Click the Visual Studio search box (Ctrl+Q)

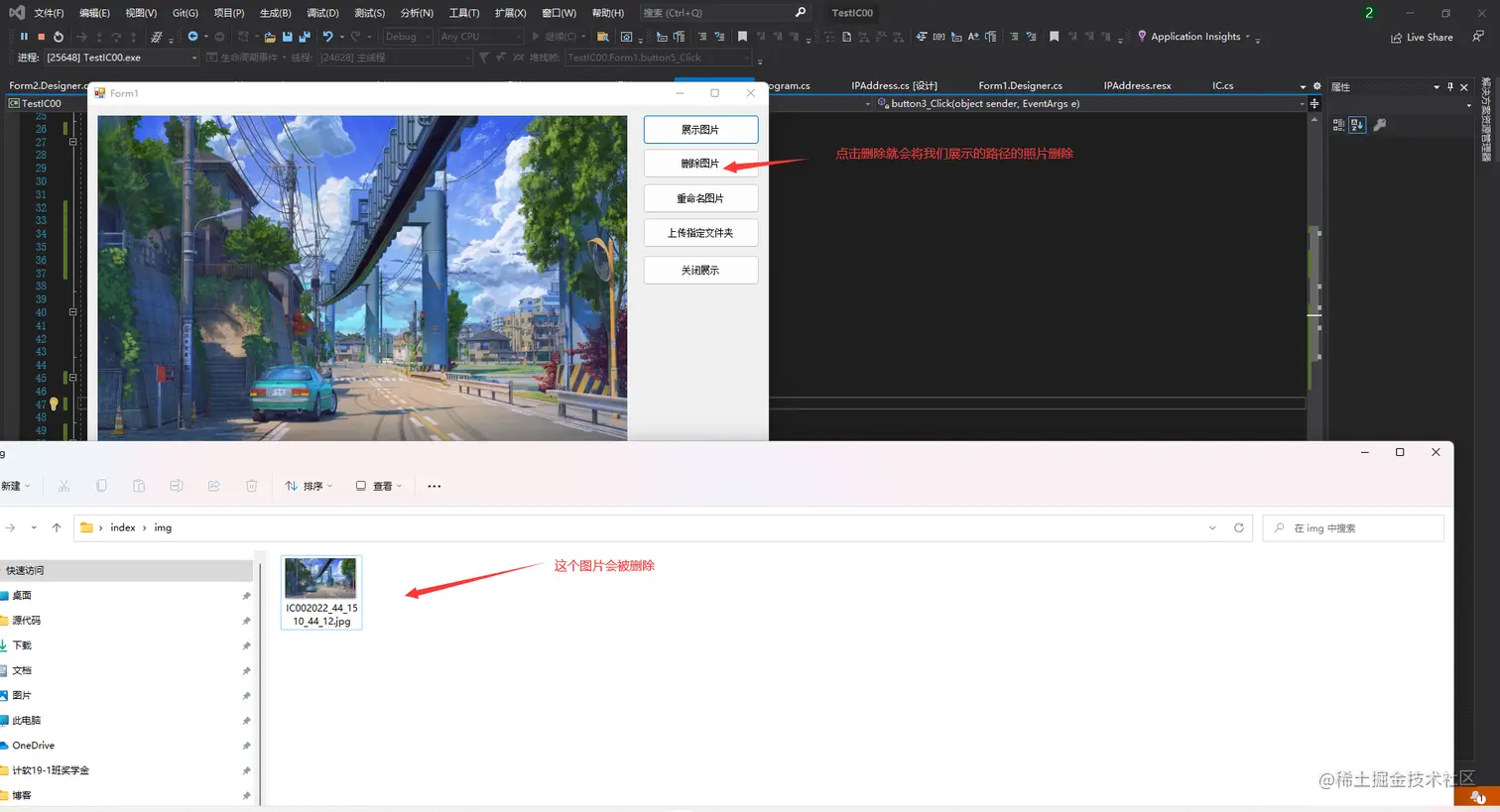coord(725,13)
